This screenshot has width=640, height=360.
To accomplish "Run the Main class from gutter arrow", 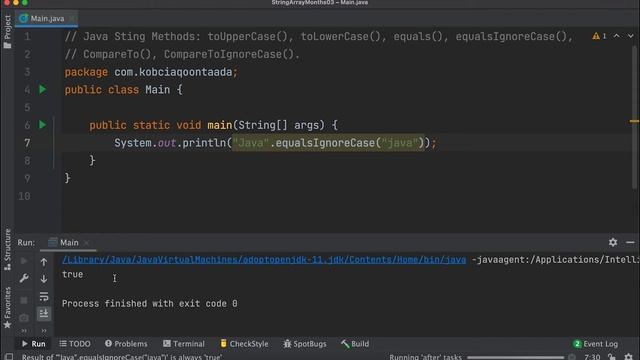I will [x=42, y=89].
